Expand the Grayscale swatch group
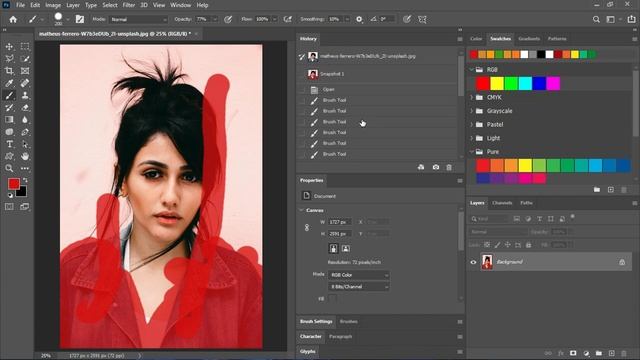This screenshot has width=640, height=360. (472, 111)
